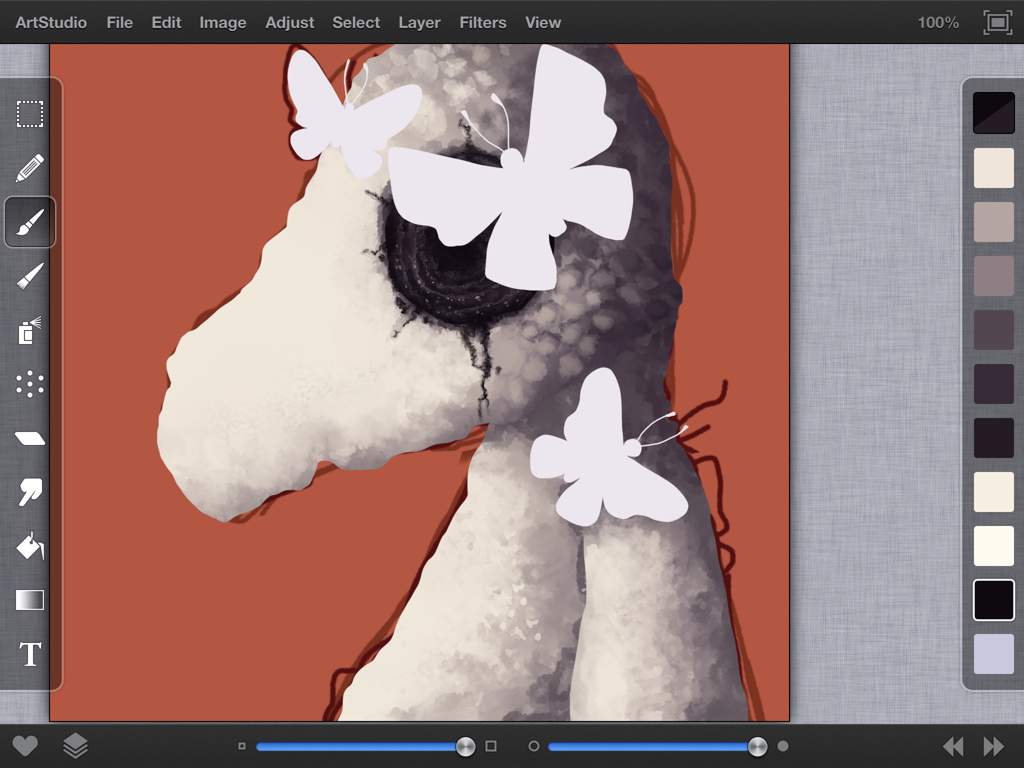Click the Undo double-arrow button
Screen dimensions: 1024x768
pos(953,746)
